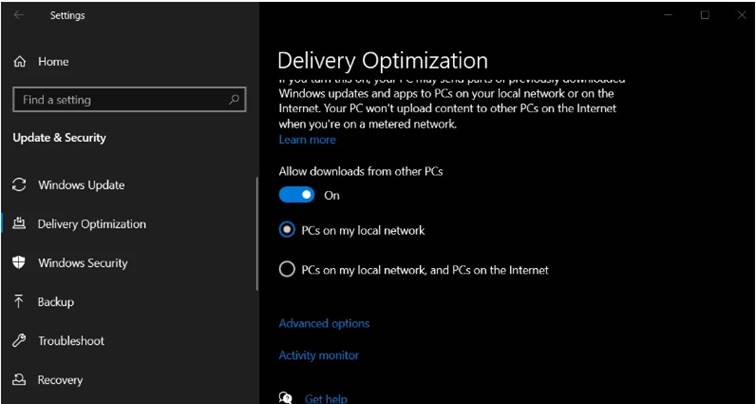
Task: Click the Backup upload arrow icon
Action: coord(19,302)
